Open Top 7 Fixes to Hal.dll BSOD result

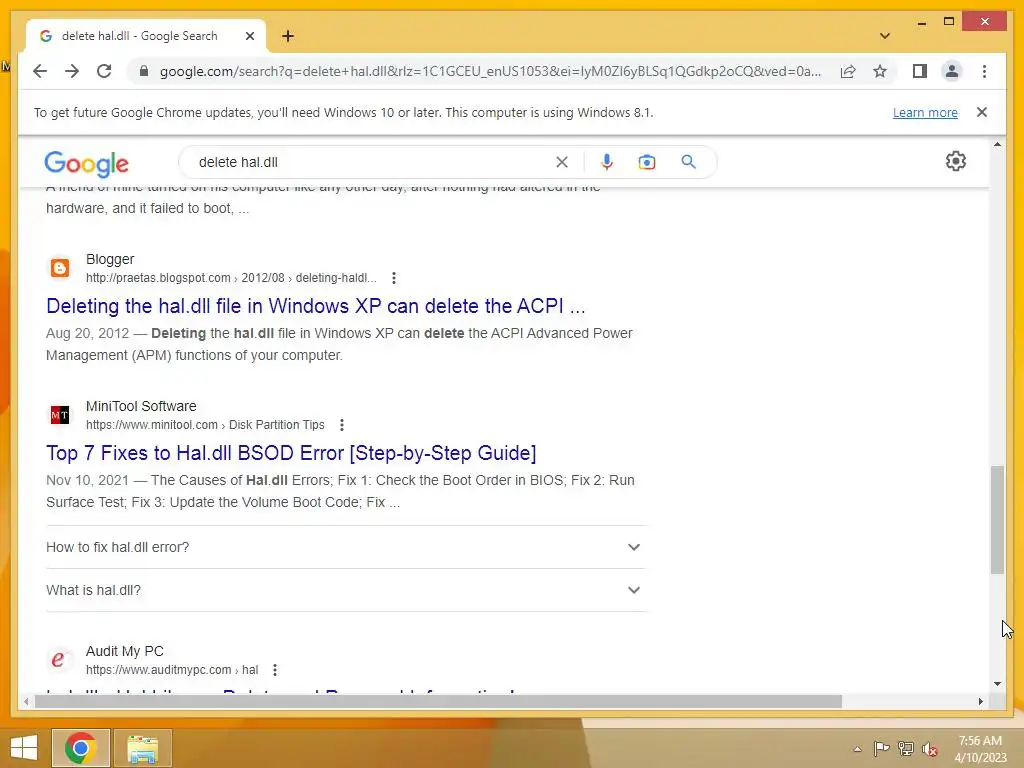[291, 453]
